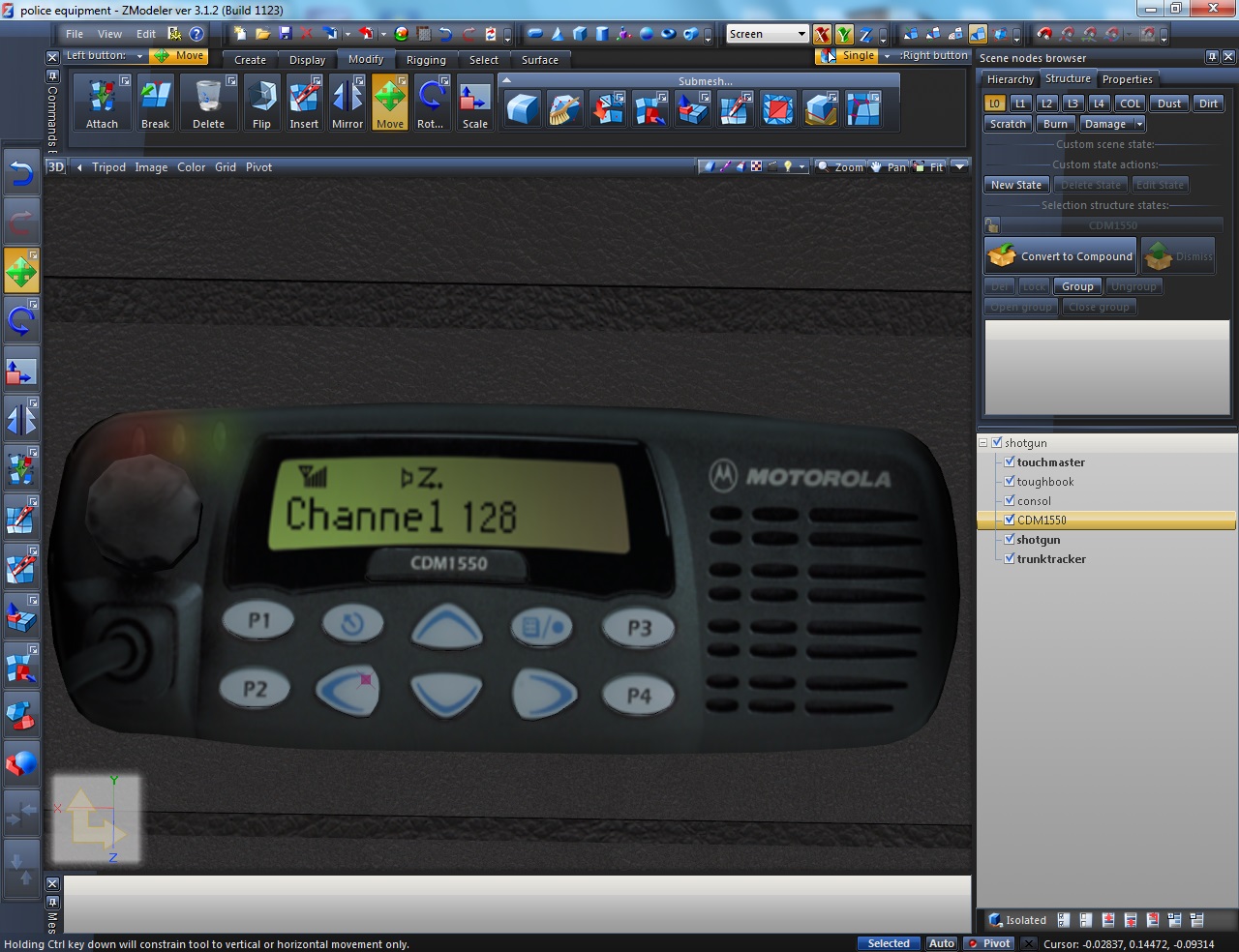Toggle Z axis constraint
Screen dimensions: 1239x952
865,35
